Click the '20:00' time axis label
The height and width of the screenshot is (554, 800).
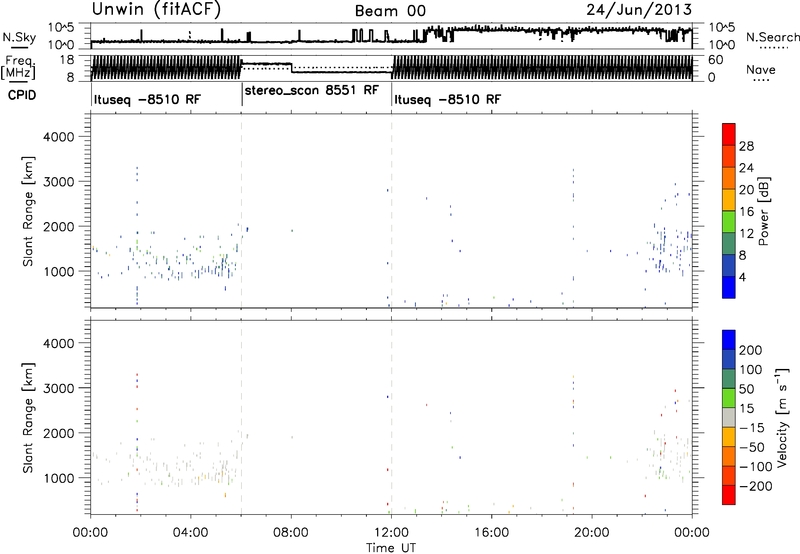[x=591, y=533]
